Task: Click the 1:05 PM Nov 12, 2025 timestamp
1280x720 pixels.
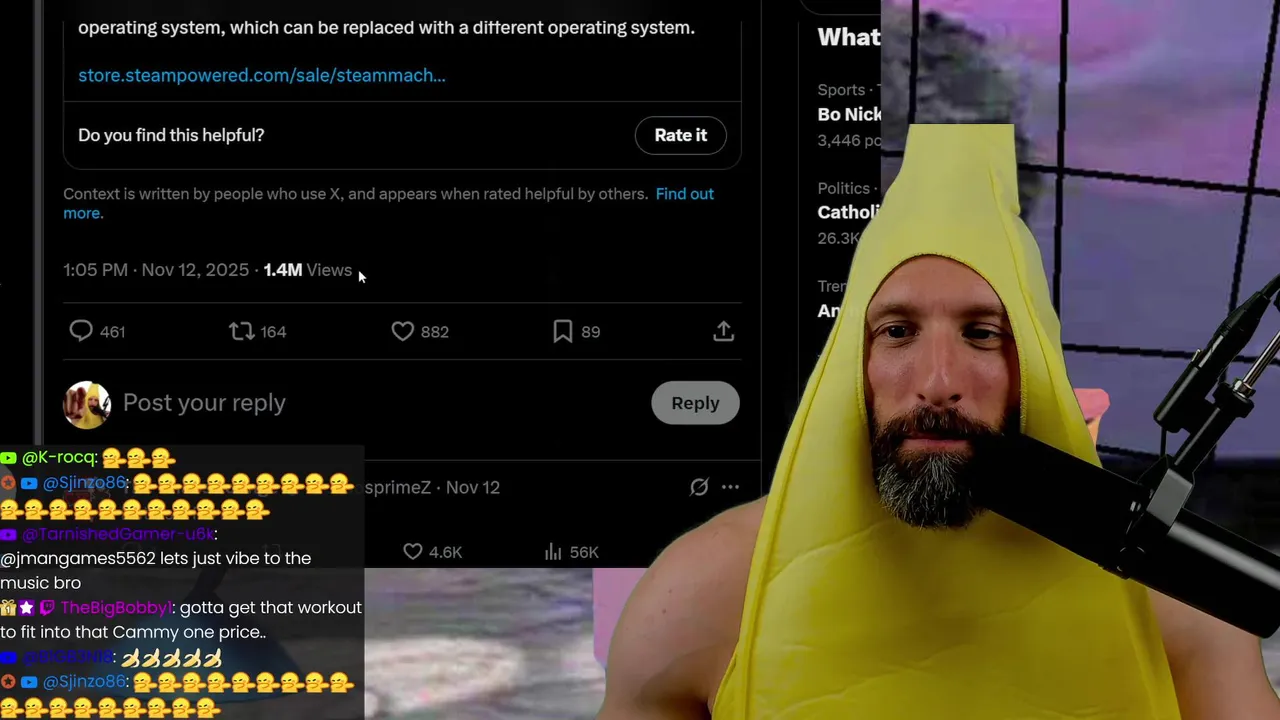Action: [x=156, y=270]
